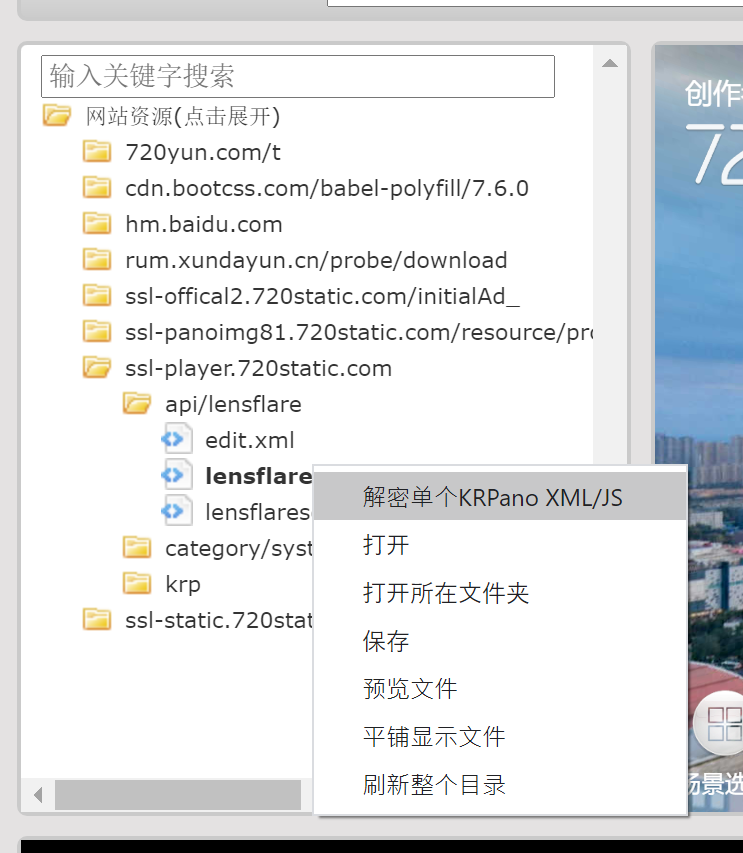Click the hm.baidu.com folder icon
The height and width of the screenshot is (853, 743).
tap(97, 224)
